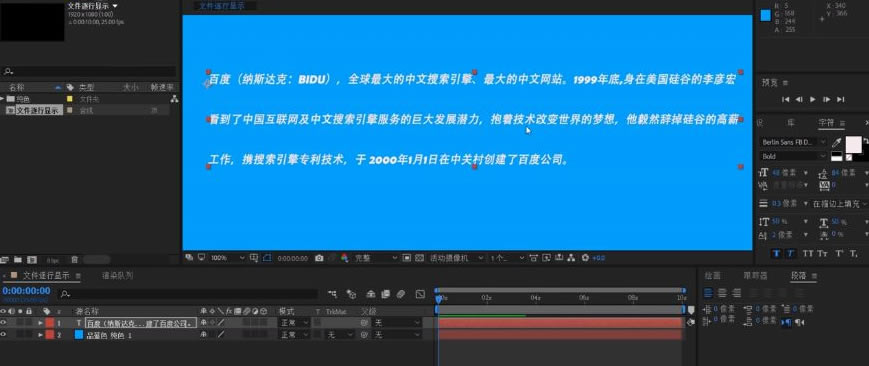Open the timeline flowchart icon
Viewport: 869px width, 366px height.
(x=572, y=258)
